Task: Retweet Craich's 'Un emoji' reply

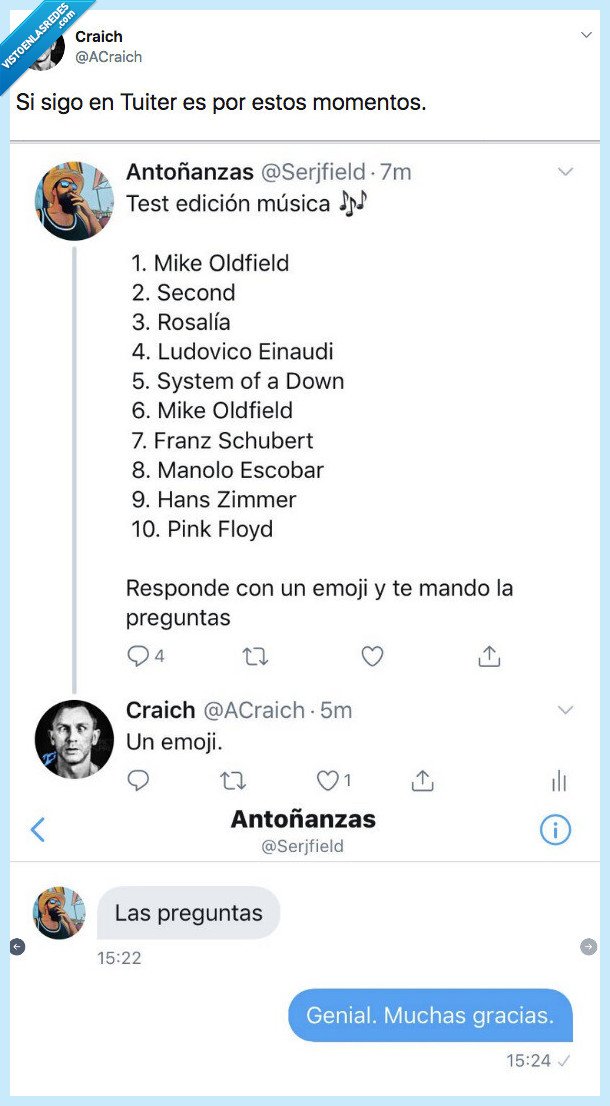Action: [x=234, y=779]
